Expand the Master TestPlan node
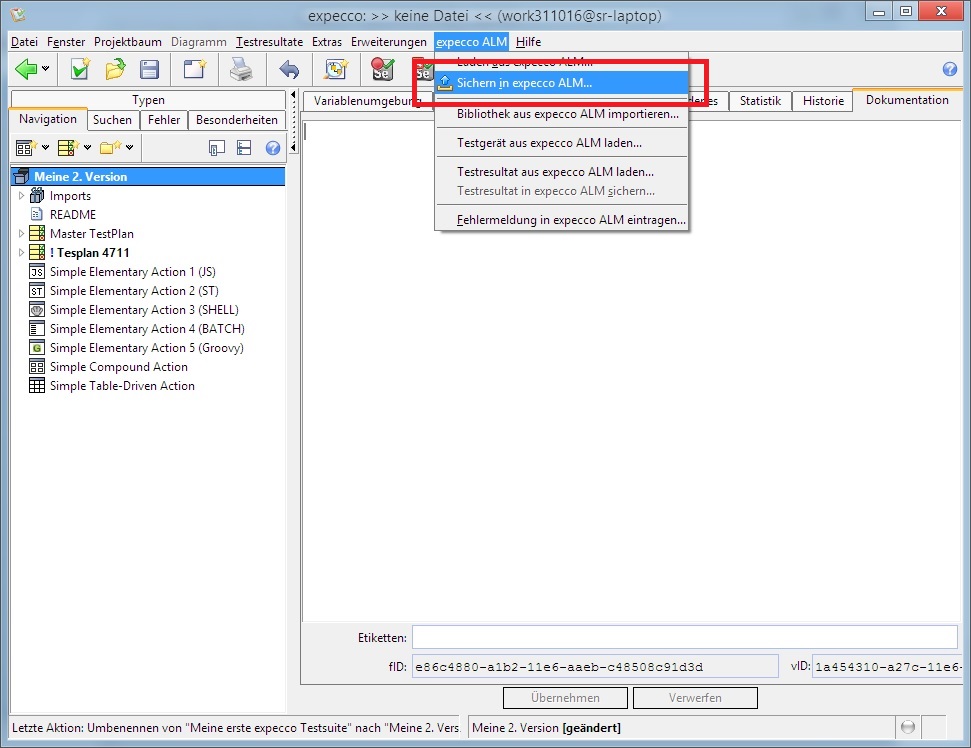 pyautogui.click(x=22, y=234)
